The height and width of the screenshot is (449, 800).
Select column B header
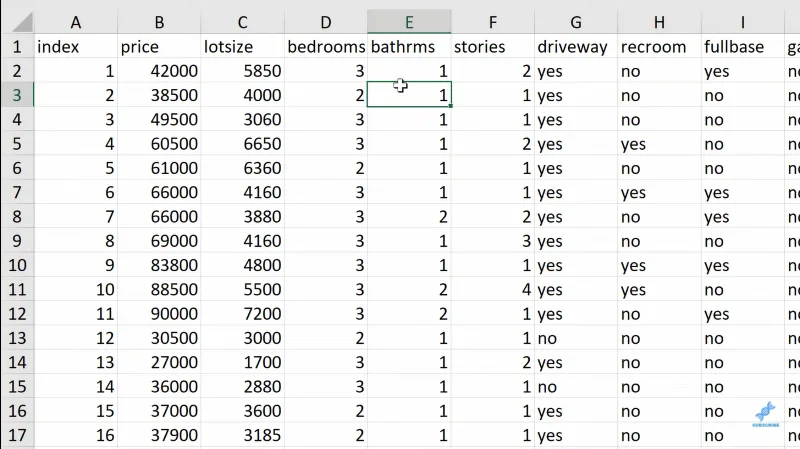tap(159, 22)
